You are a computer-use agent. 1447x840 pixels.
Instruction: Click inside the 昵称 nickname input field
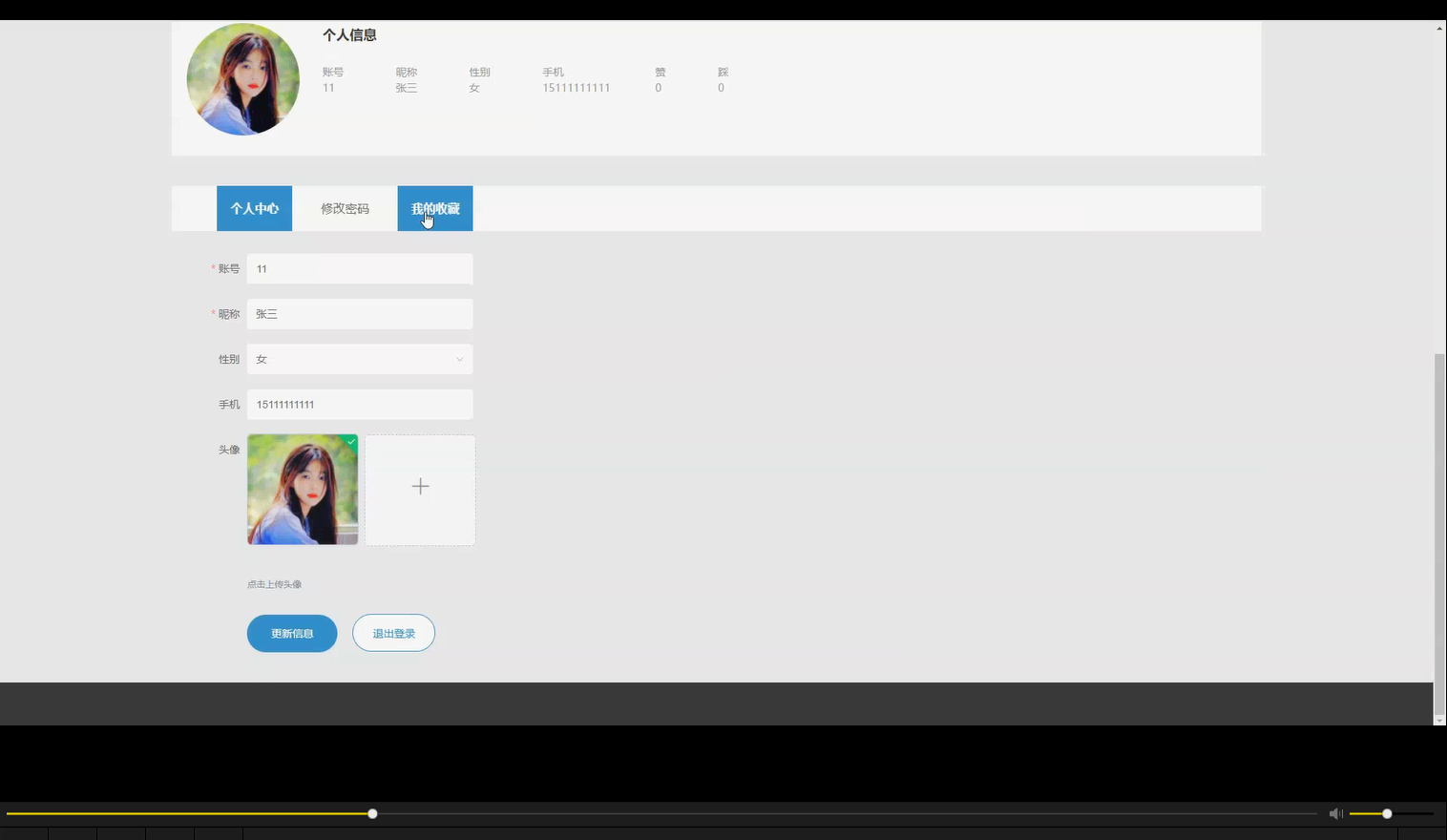coord(360,313)
